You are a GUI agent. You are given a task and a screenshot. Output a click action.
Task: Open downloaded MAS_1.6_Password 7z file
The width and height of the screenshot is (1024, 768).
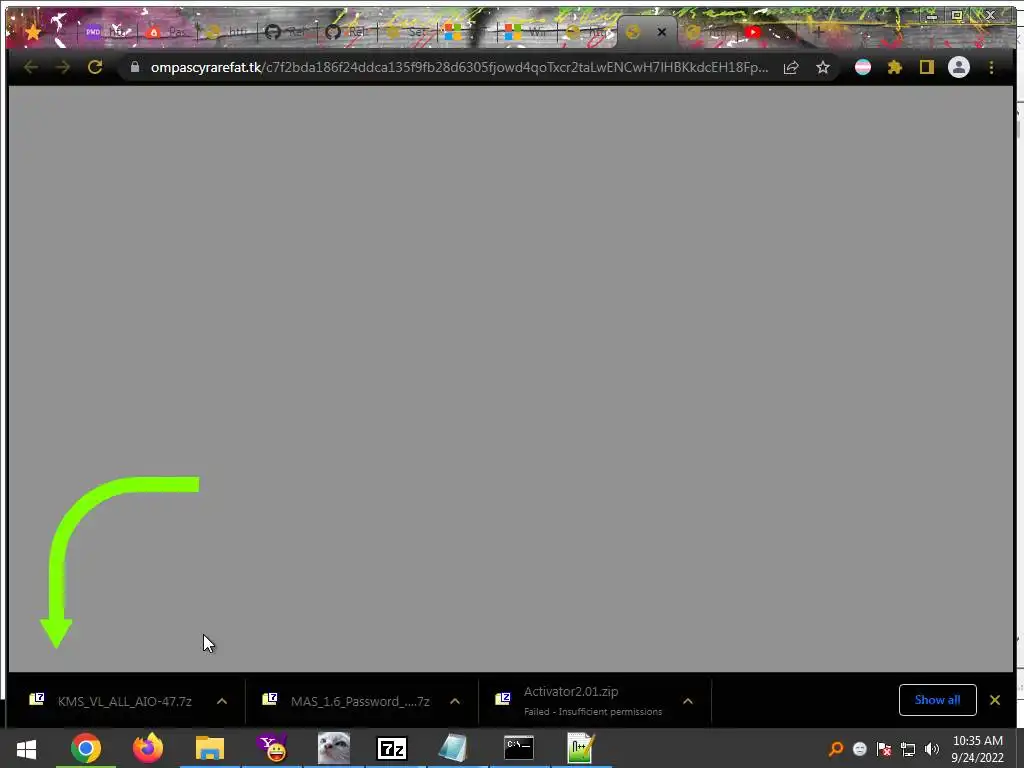point(346,701)
